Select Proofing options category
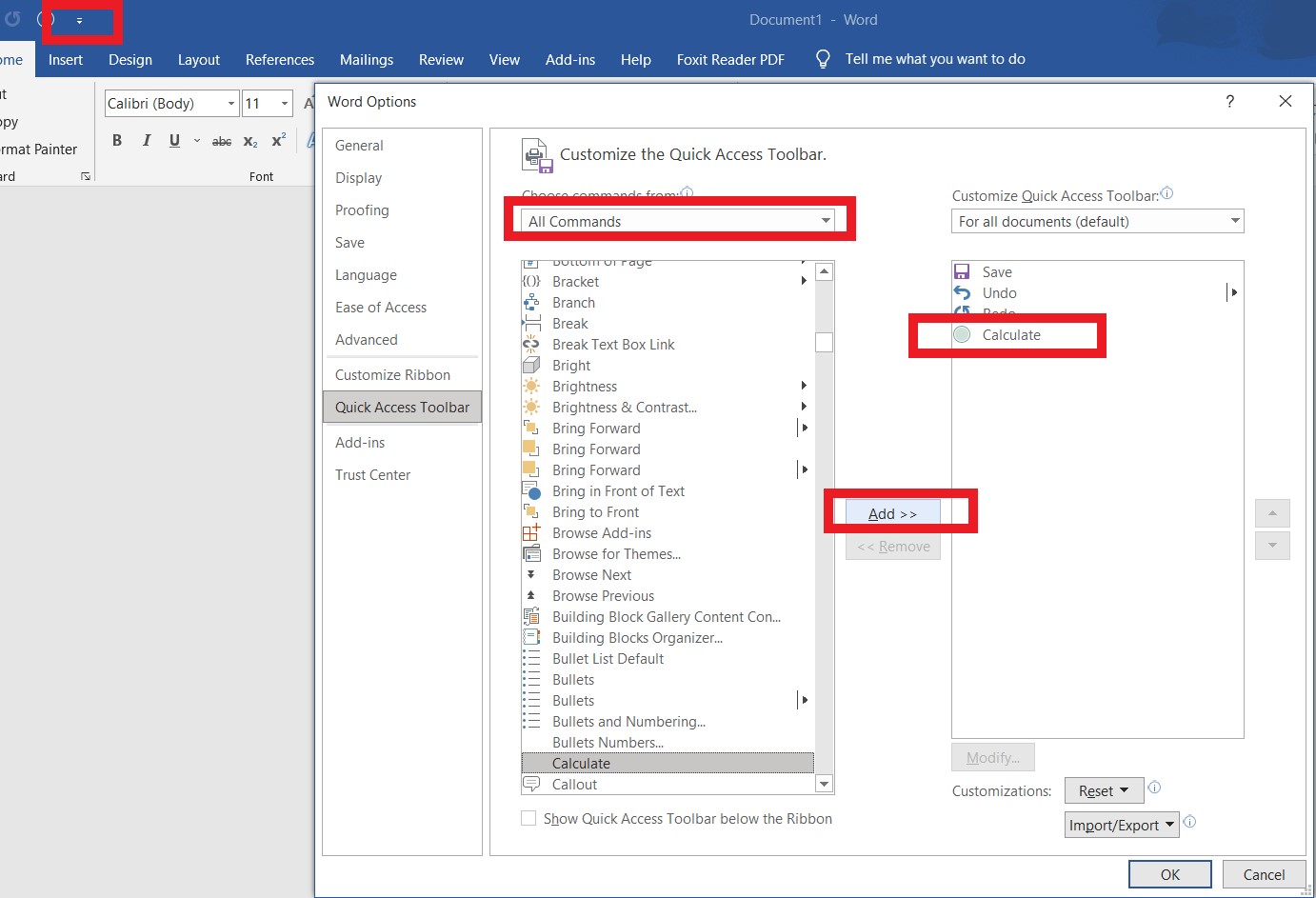Image resolution: width=1316 pixels, height=898 pixels. pyautogui.click(x=403, y=210)
